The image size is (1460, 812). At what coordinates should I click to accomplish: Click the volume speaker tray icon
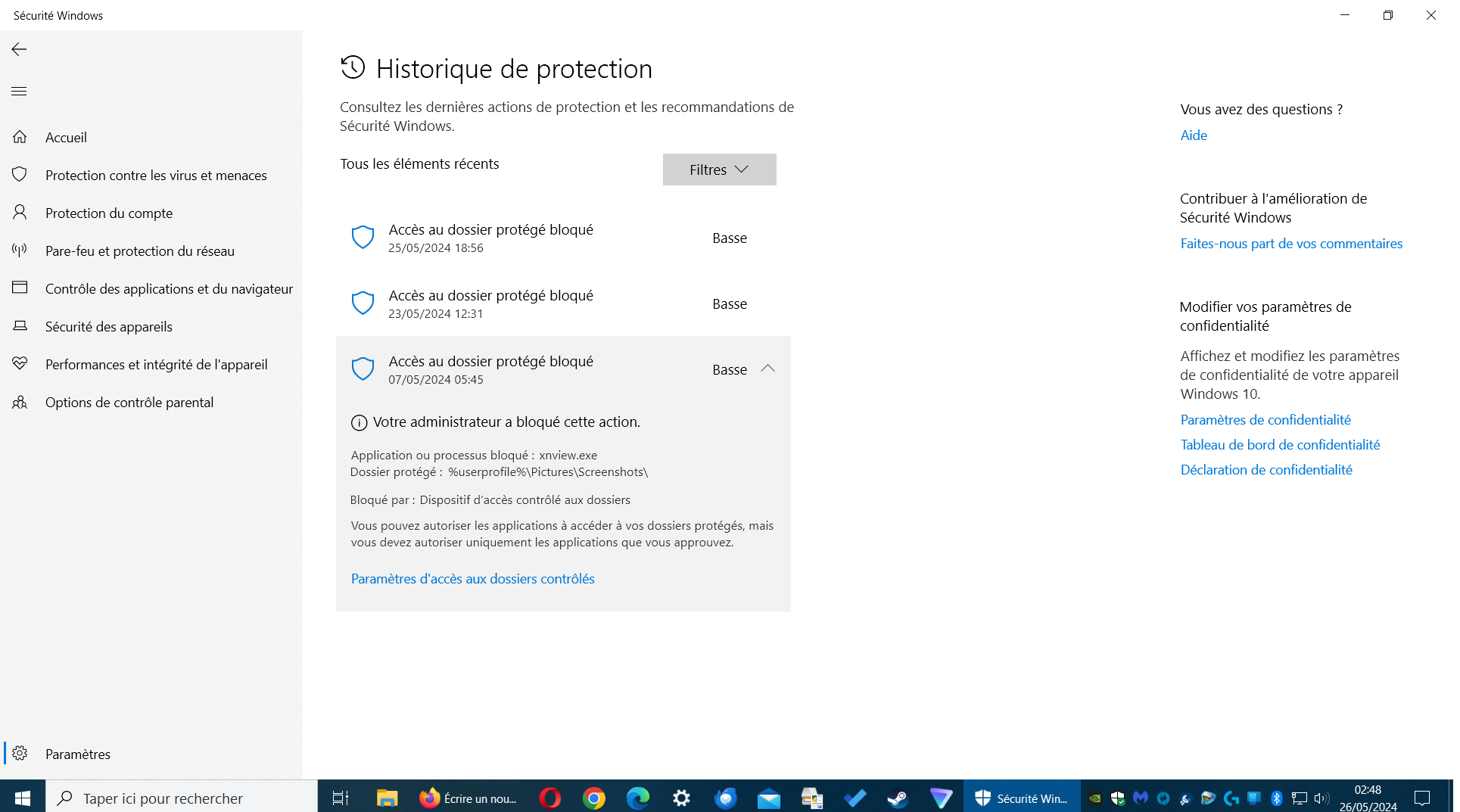point(1322,798)
